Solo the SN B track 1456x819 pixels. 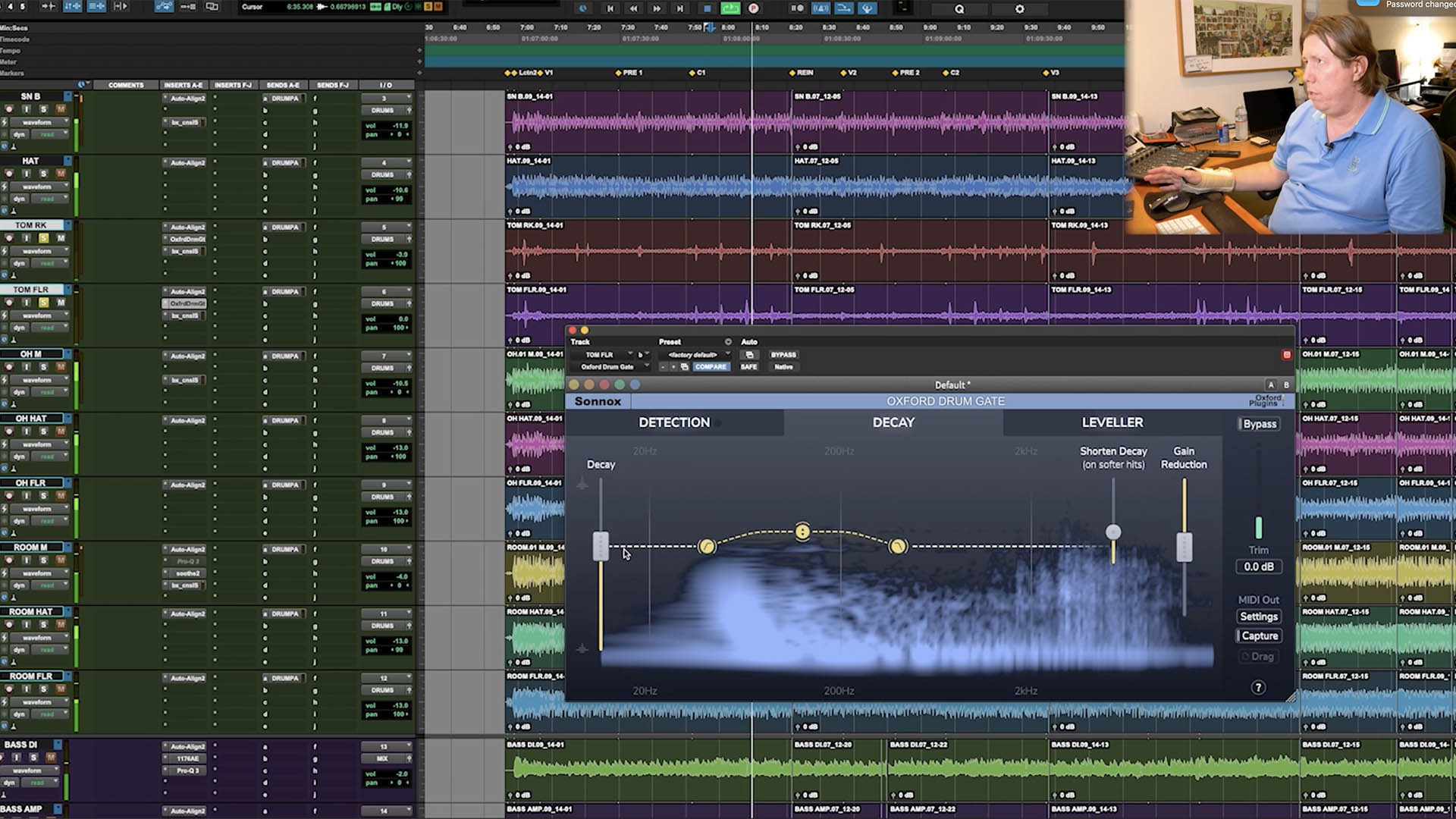[43, 109]
